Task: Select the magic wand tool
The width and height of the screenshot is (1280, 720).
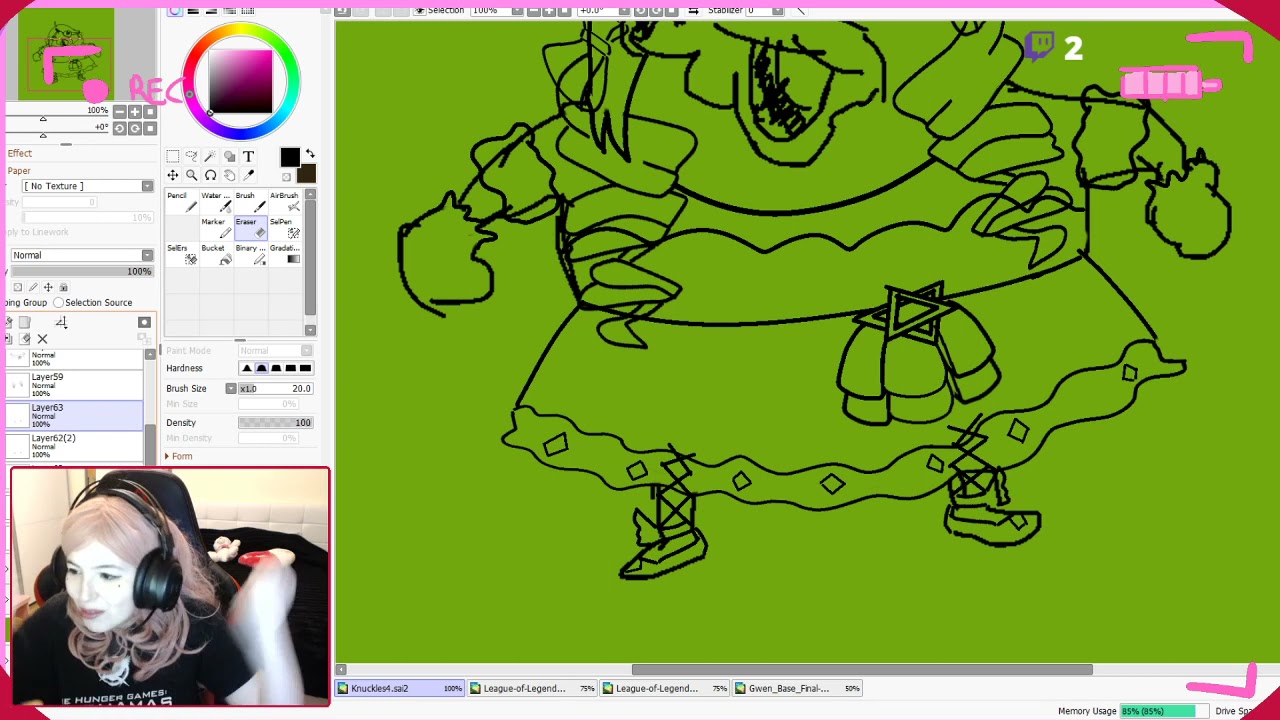Action: [210, 156]
